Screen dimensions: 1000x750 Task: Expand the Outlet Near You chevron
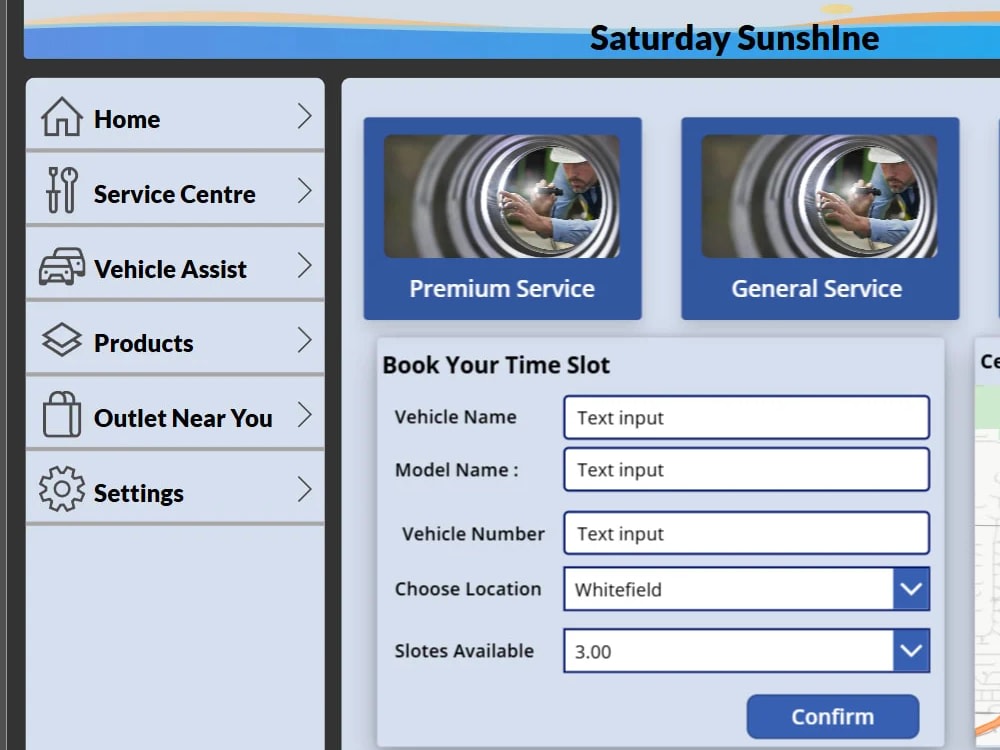(304, 415)
